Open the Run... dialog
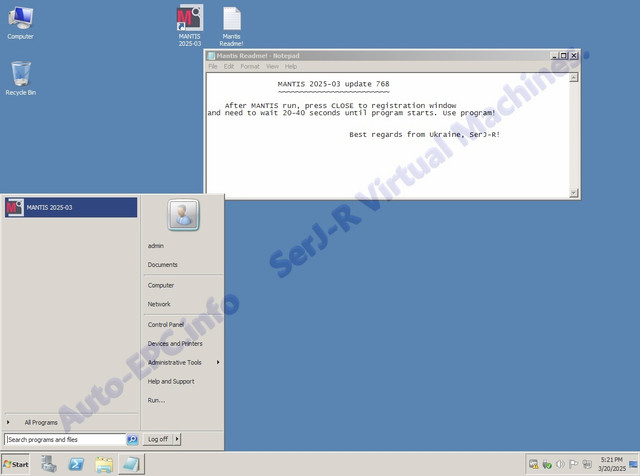 click(x=156, y=400)
